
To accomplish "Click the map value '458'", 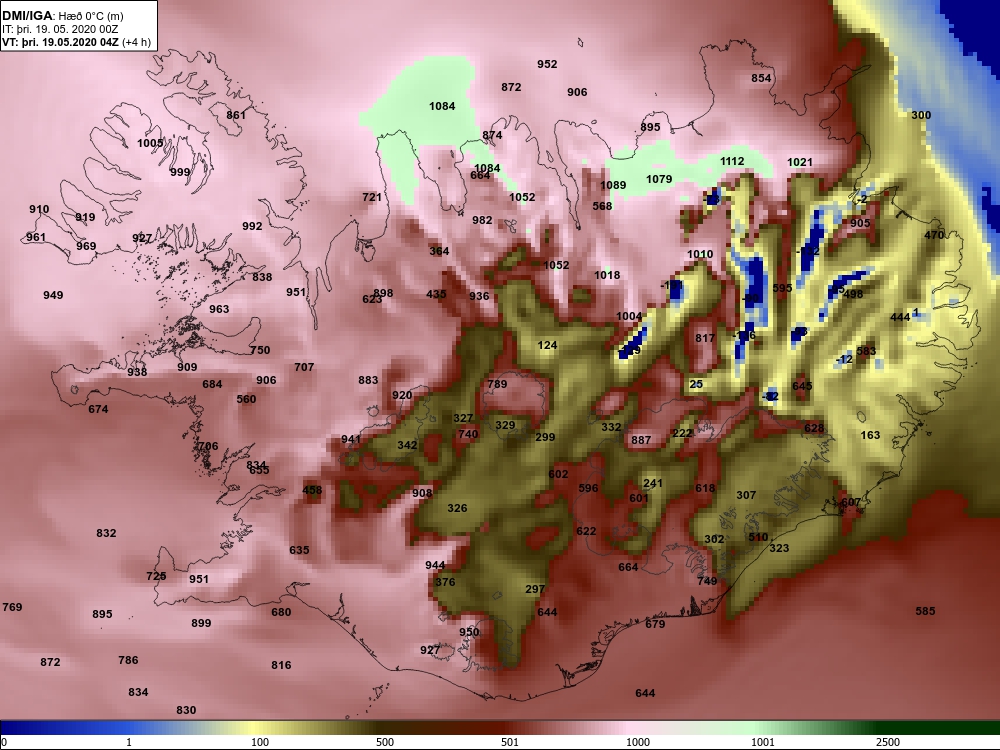I will 312,490.
